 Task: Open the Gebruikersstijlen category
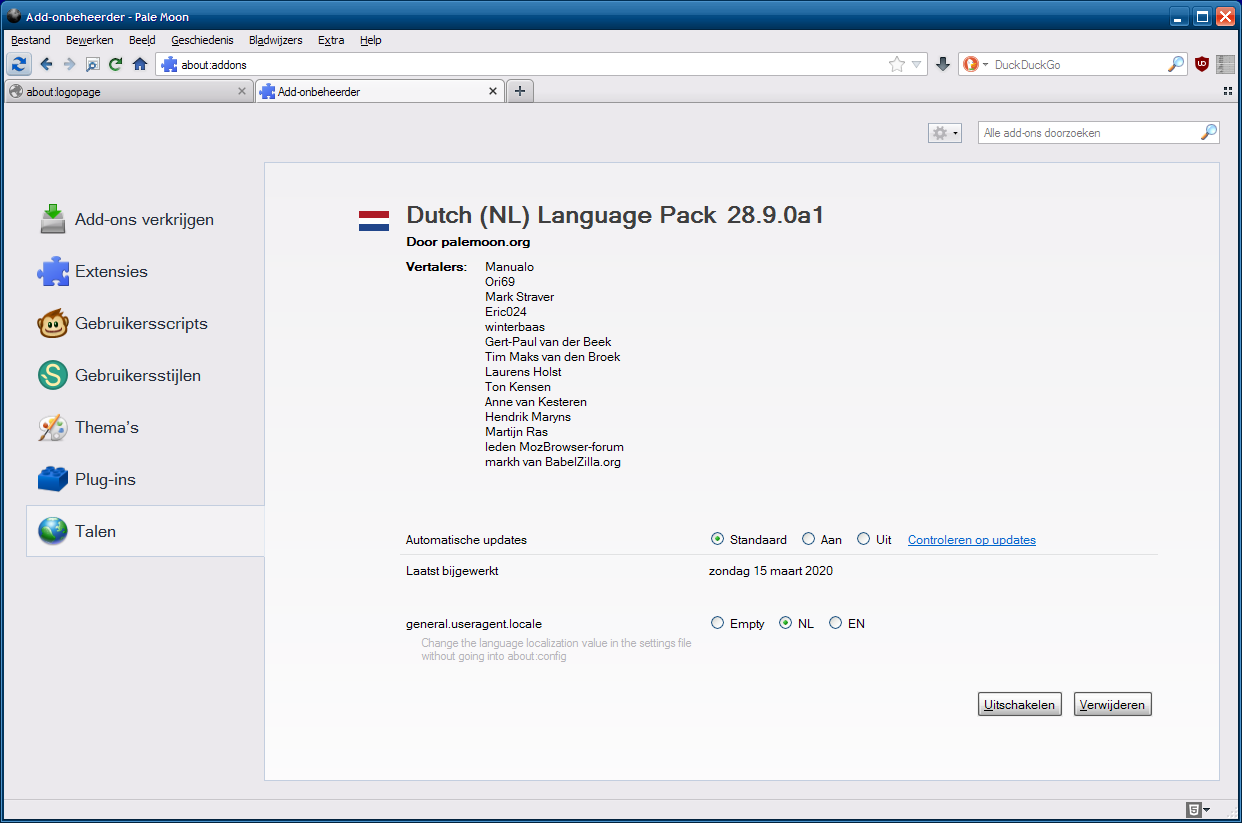145,375
